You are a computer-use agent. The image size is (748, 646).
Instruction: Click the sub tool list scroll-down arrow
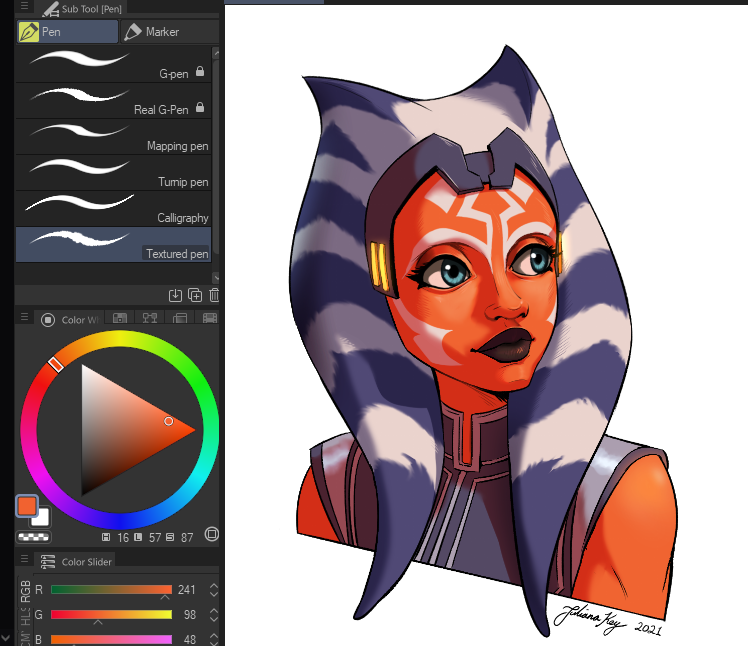(x=216, y=277)
